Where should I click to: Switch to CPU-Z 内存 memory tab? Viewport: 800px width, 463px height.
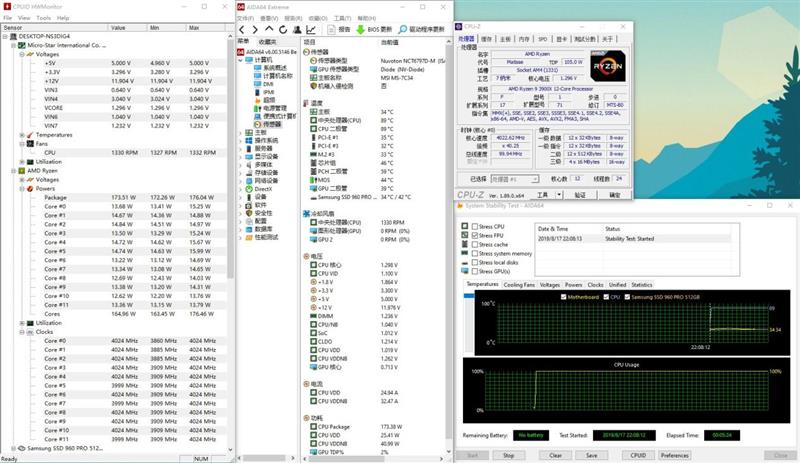524,39
